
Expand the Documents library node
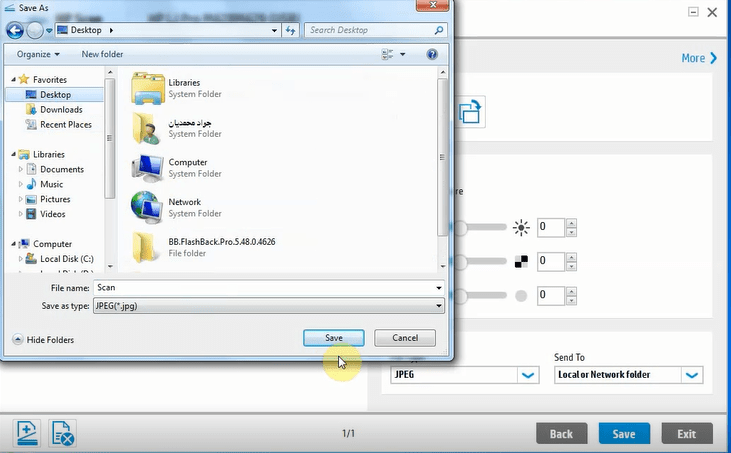pos(21,170)
